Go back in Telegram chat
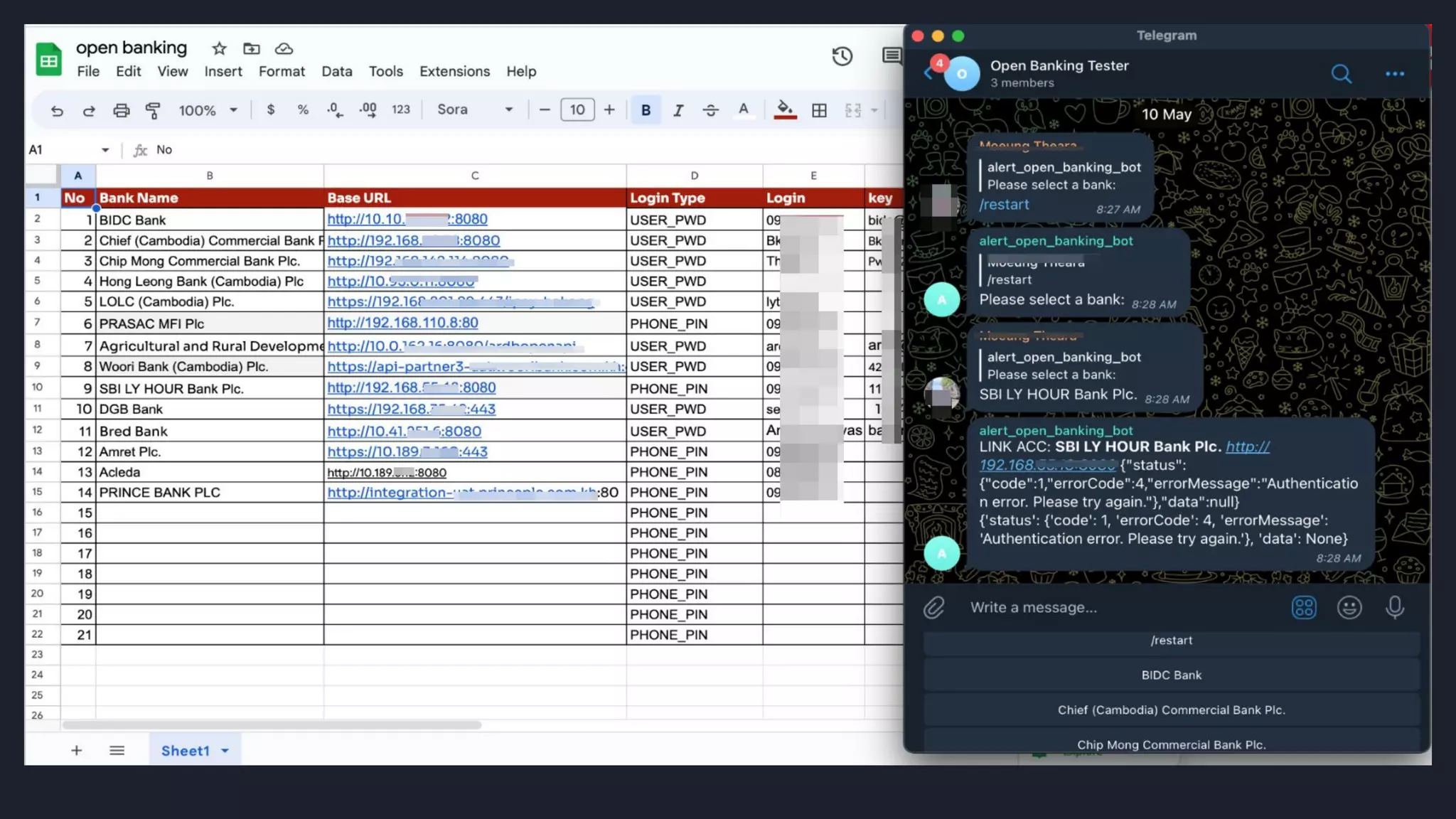The width and height of the screenshot is (1456, 819). tap(928, 73)
